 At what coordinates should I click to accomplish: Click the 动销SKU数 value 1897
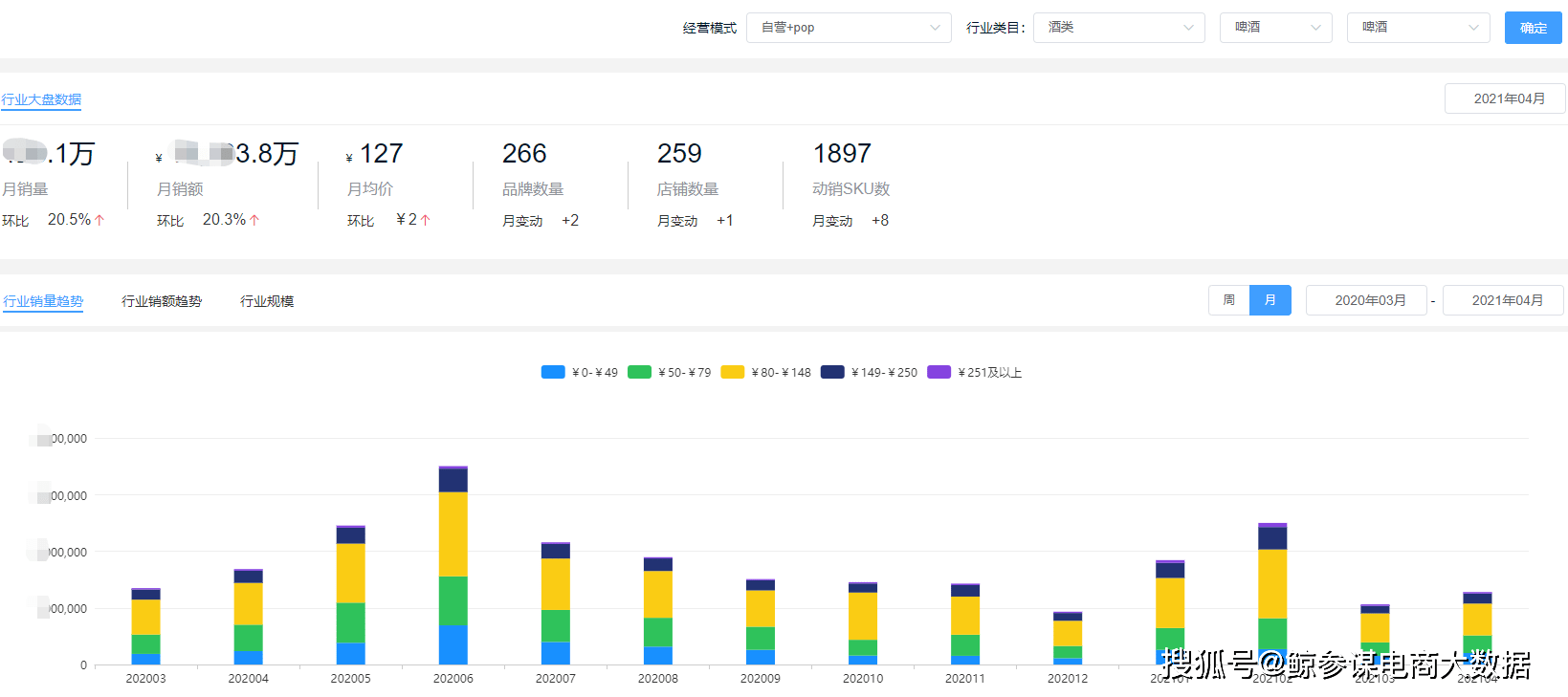click(x=842, y=153)
